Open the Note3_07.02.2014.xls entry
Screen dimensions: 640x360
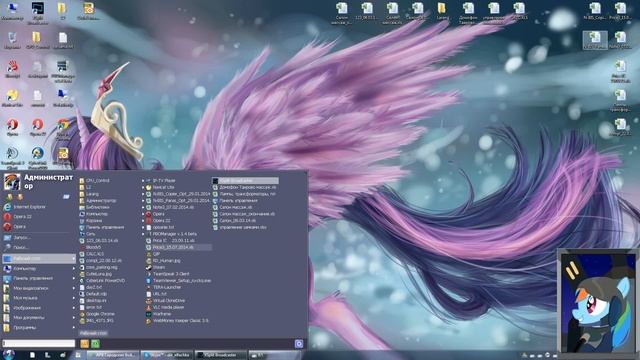tap(171, 207)
